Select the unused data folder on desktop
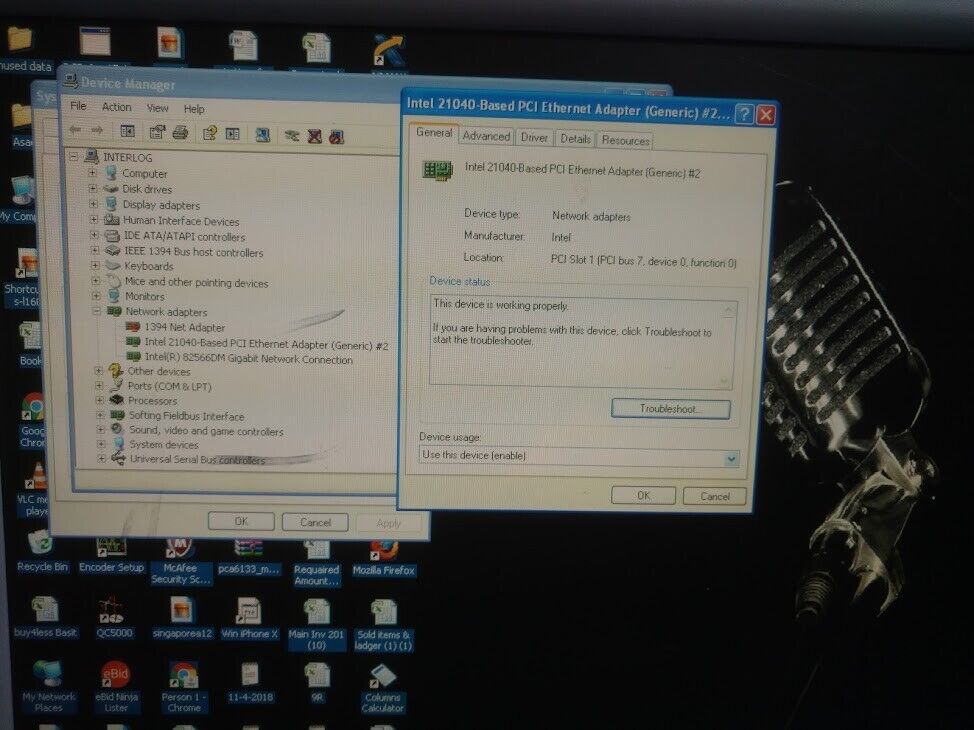974x730 pixels. click(x=24, y=48)
